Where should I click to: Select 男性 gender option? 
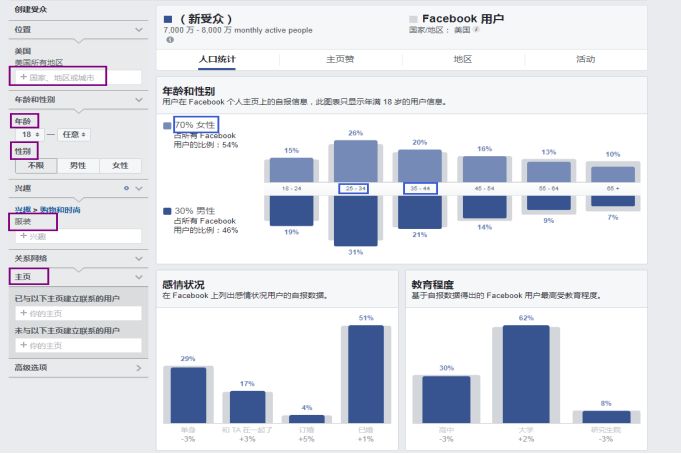coord(78,166)
